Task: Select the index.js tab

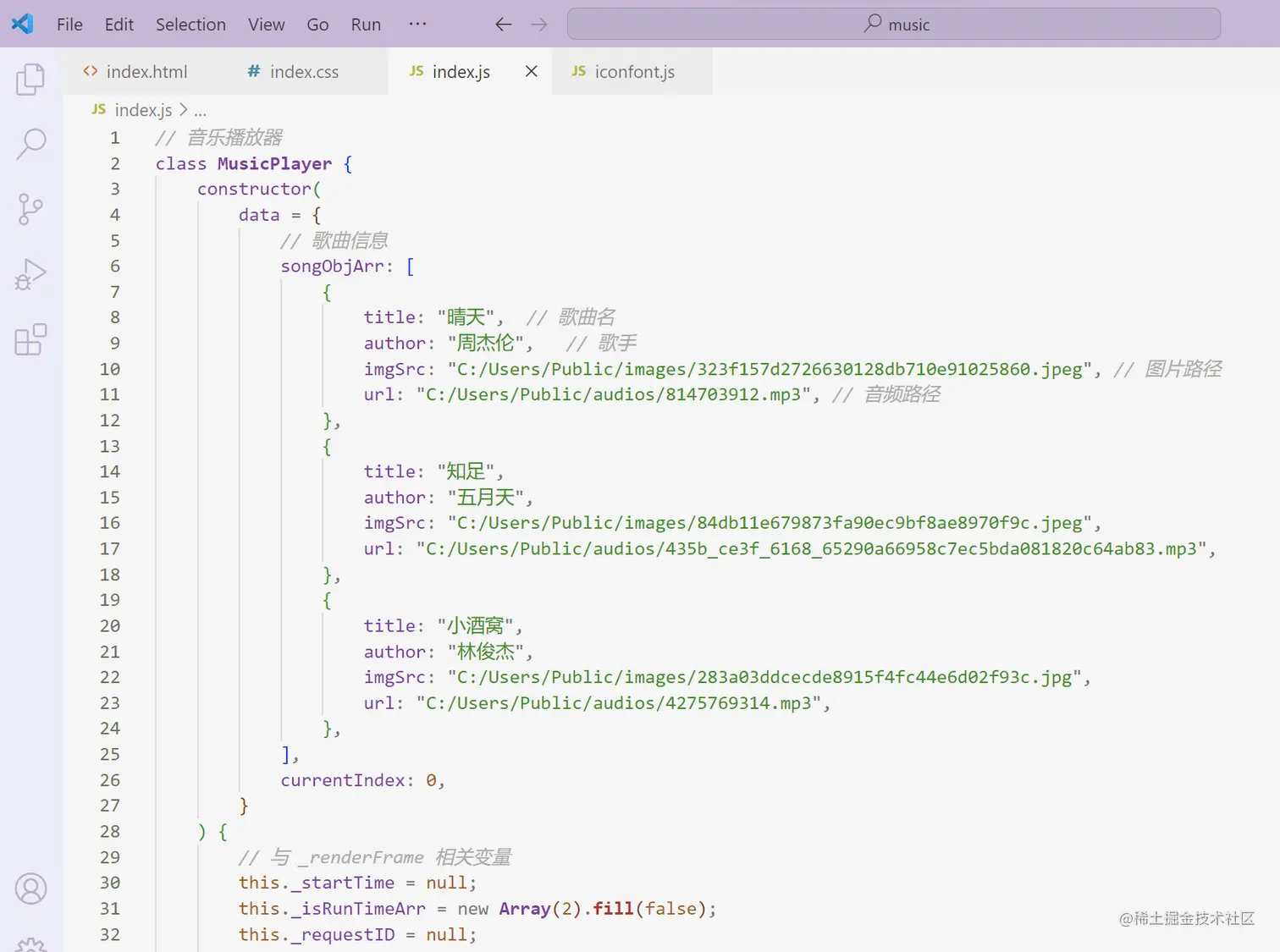Action: (461, 72)
